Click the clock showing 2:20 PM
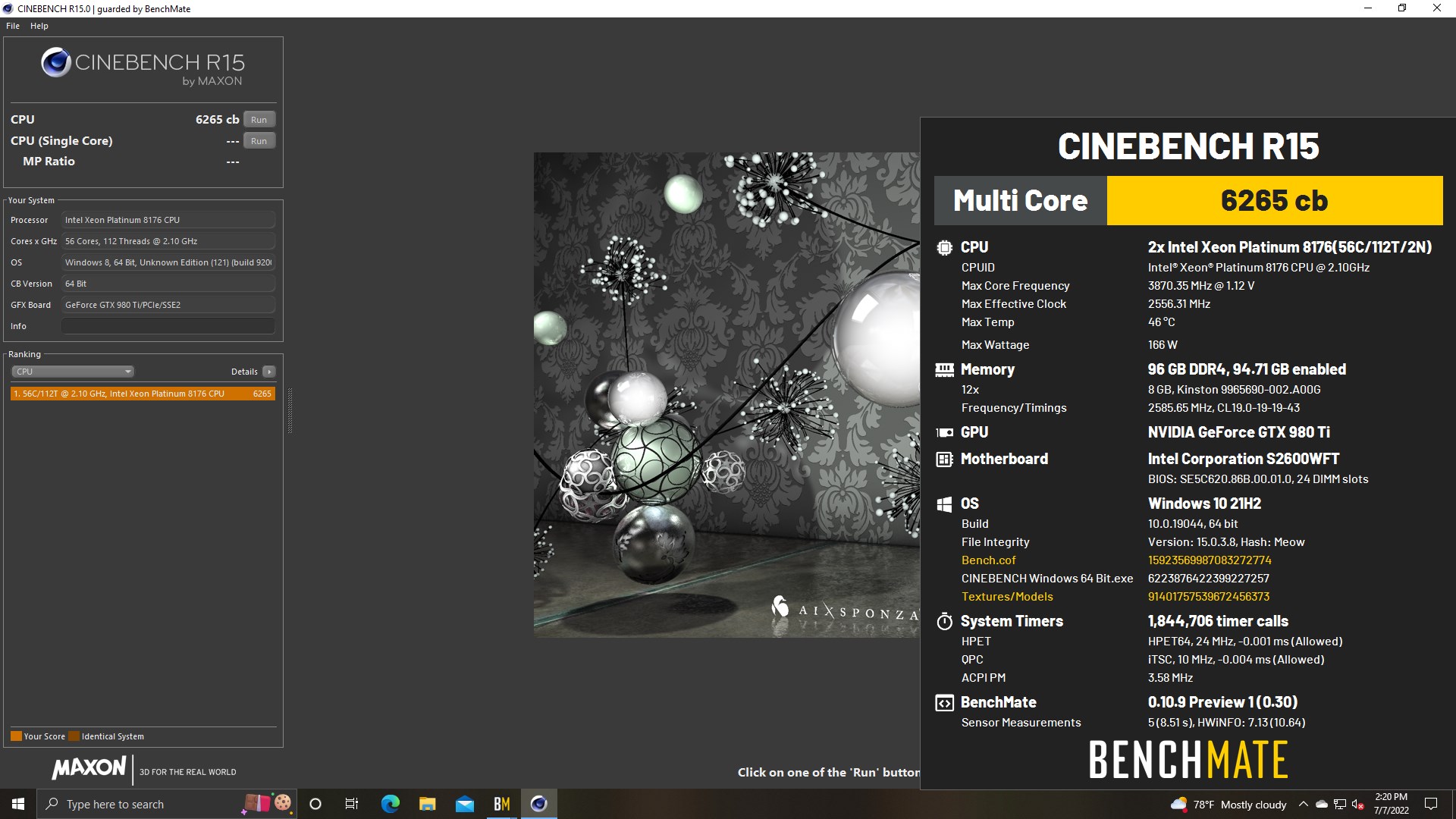 click(x=1391, y=804)
